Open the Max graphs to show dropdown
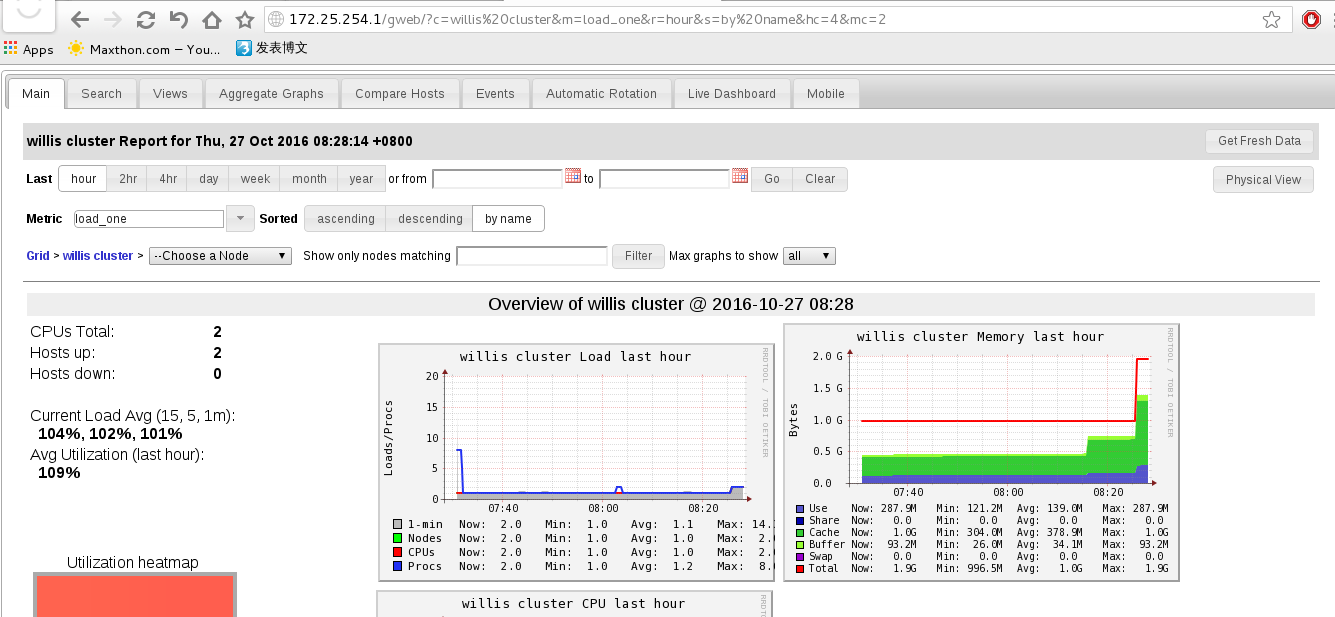Screen dimensions: 1335x617 coord(809,256)
